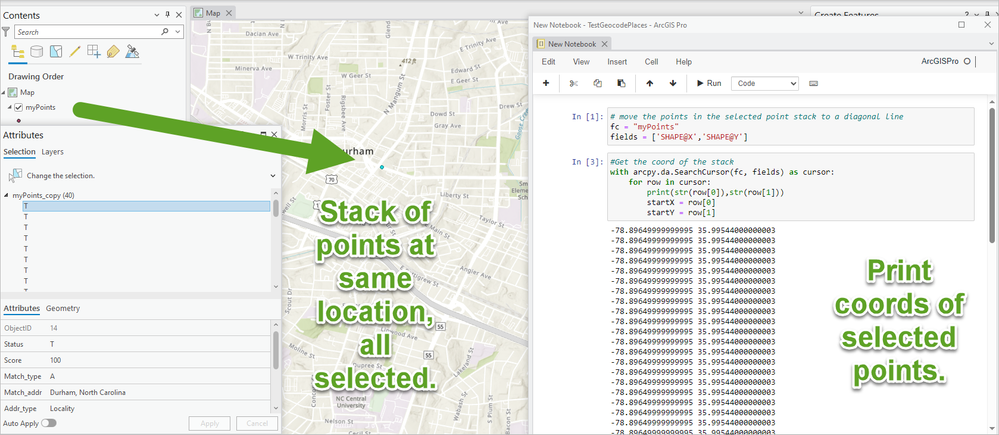Insert a new cell using plus icon

545,84
